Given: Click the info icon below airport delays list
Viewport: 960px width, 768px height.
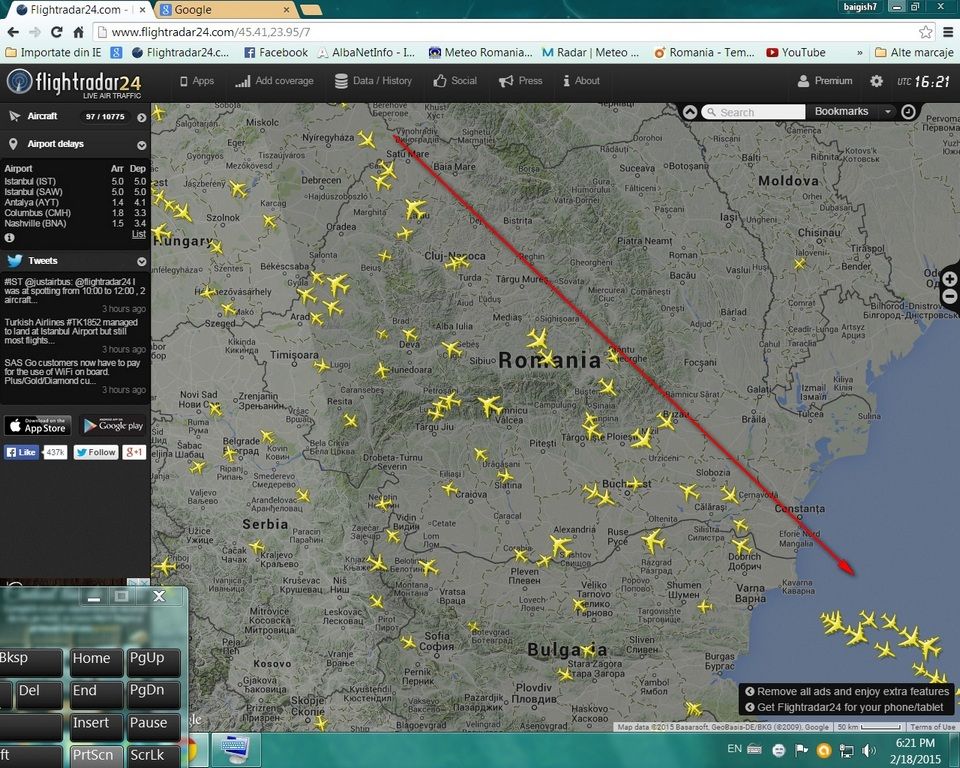Looking at the screenshot, I should [x=10, y=237].
